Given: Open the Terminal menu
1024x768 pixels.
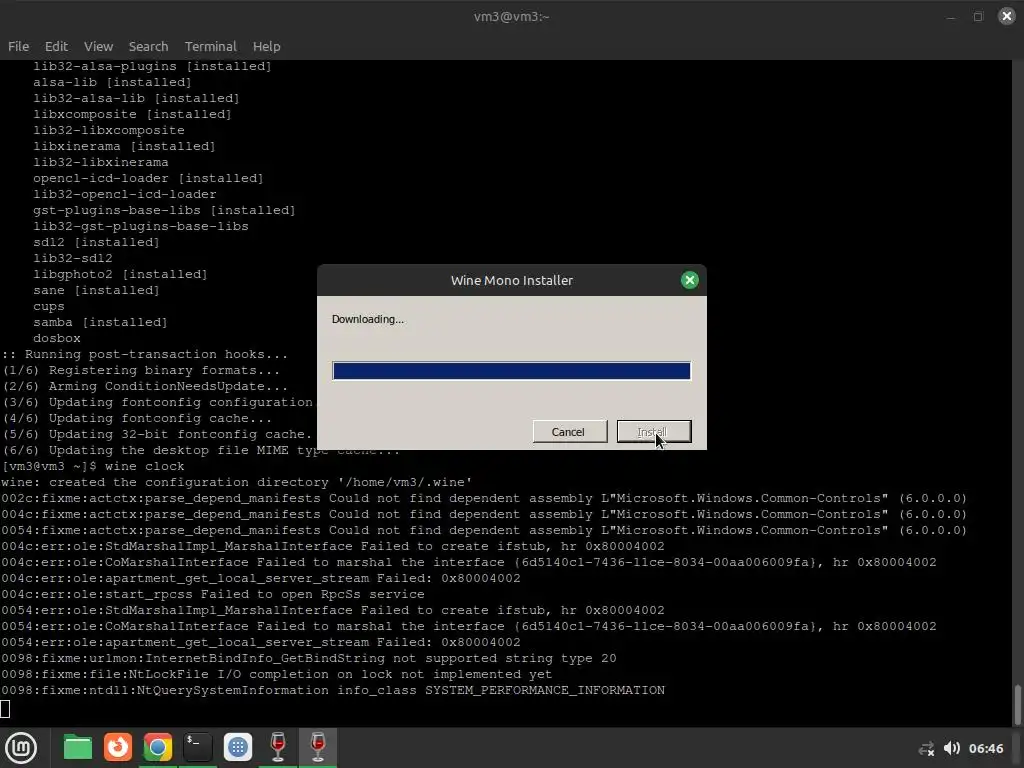Looking at the screenshot, I should click(x=210, y=46).
